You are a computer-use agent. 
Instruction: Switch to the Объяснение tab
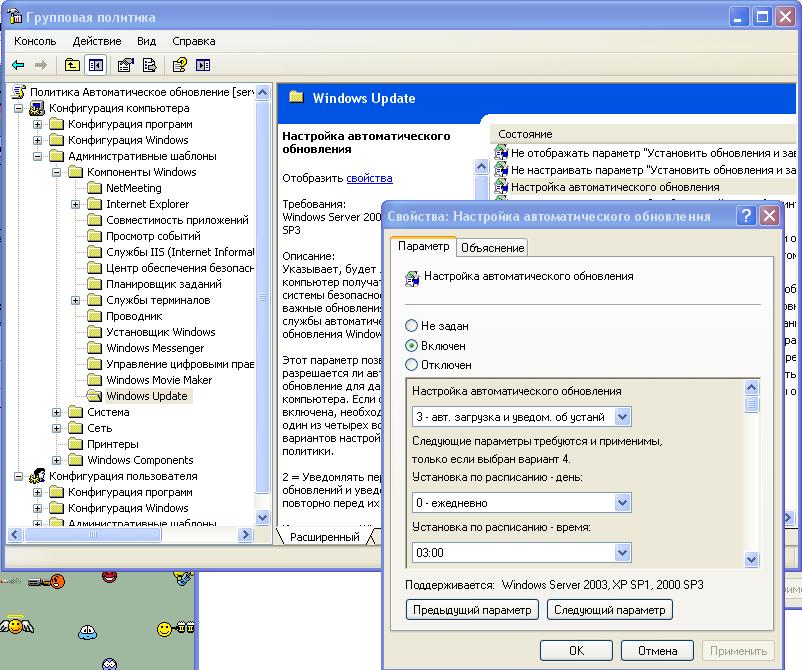(x=492, y=248)
